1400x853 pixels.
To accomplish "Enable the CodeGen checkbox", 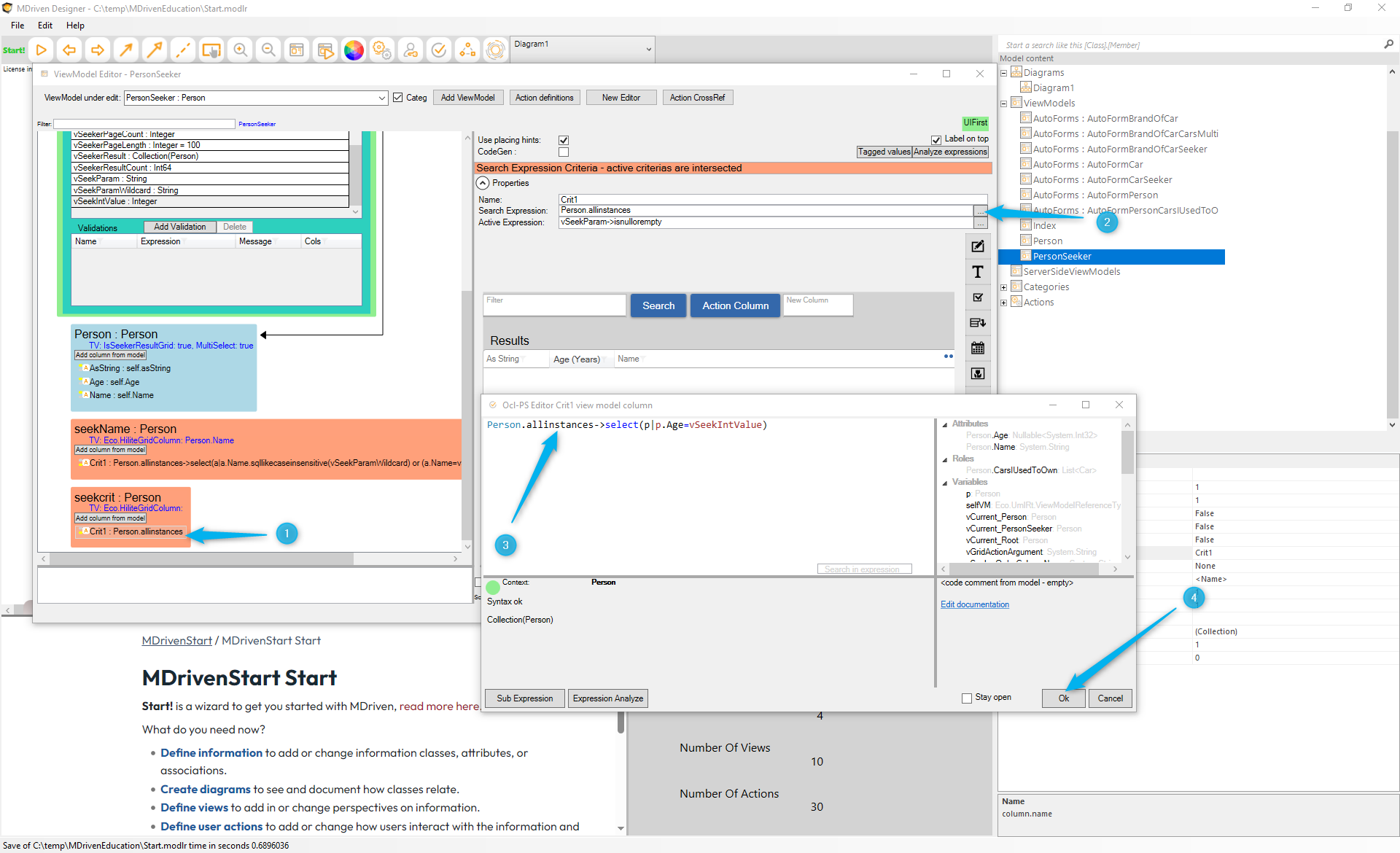I will (x=564, y=152).
